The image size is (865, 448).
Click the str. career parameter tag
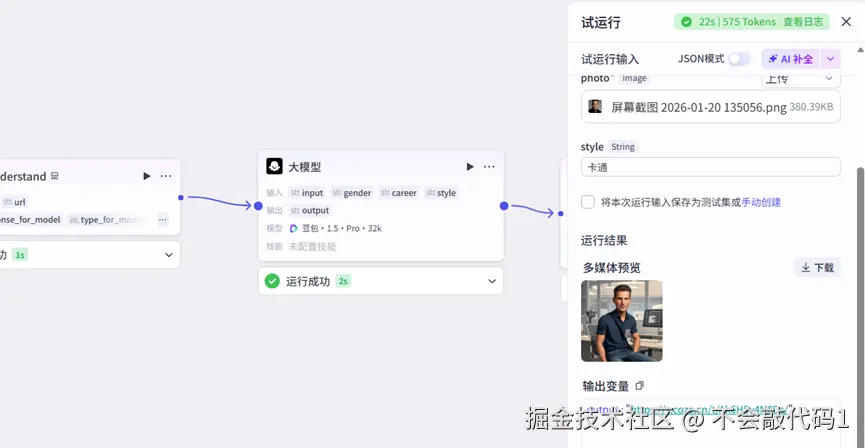click(398, 193)
